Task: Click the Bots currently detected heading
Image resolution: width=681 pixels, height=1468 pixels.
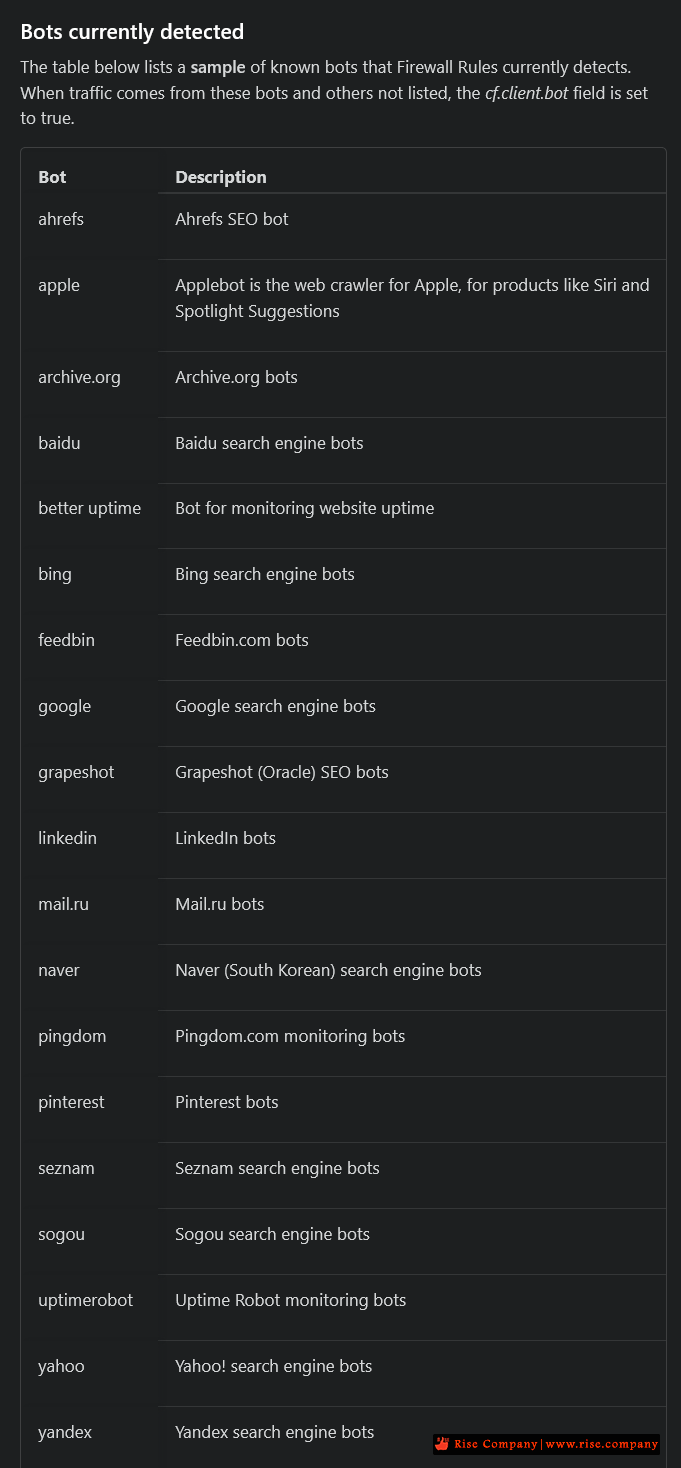Action: coord(132,32)
